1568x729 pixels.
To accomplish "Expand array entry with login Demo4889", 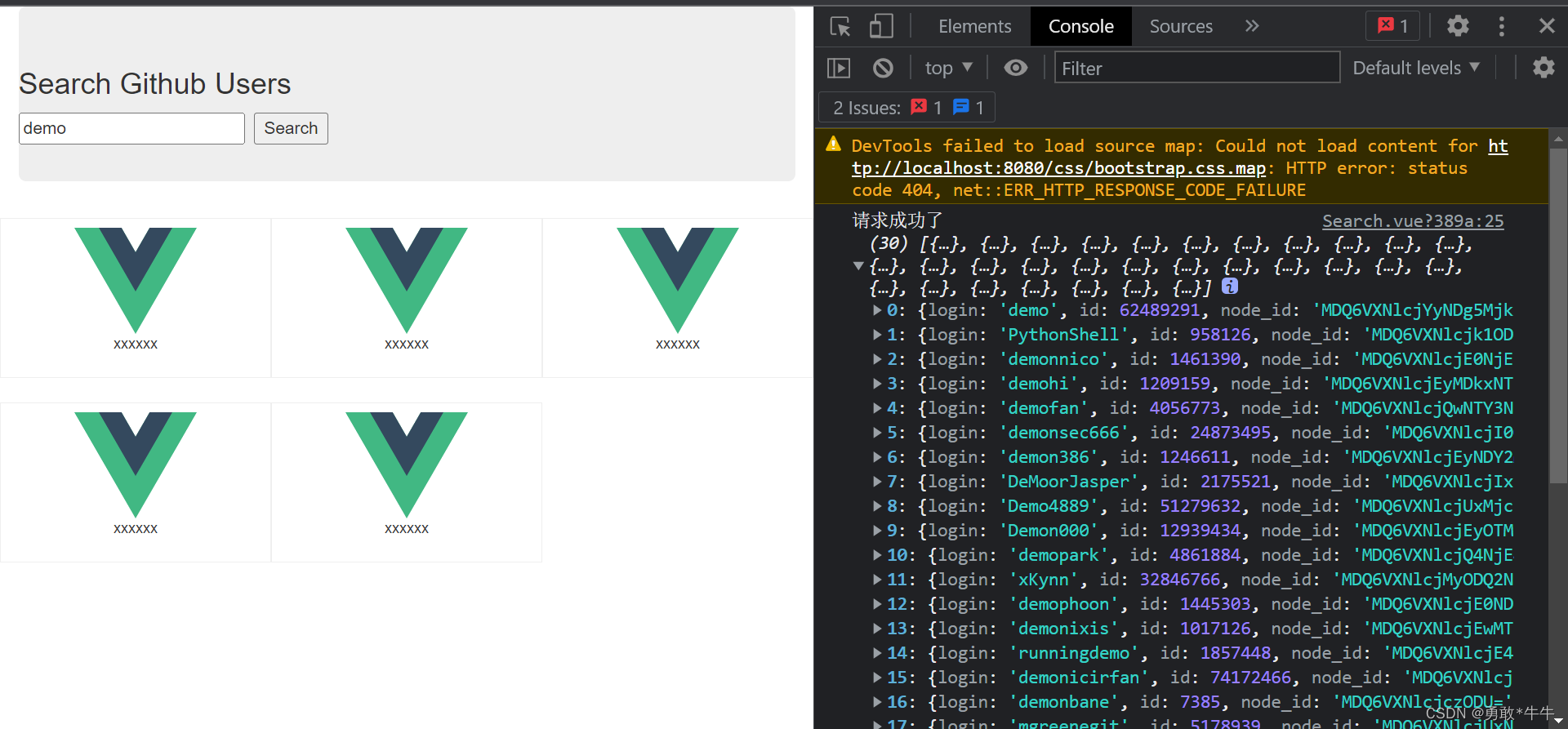I will click(877, 506).
